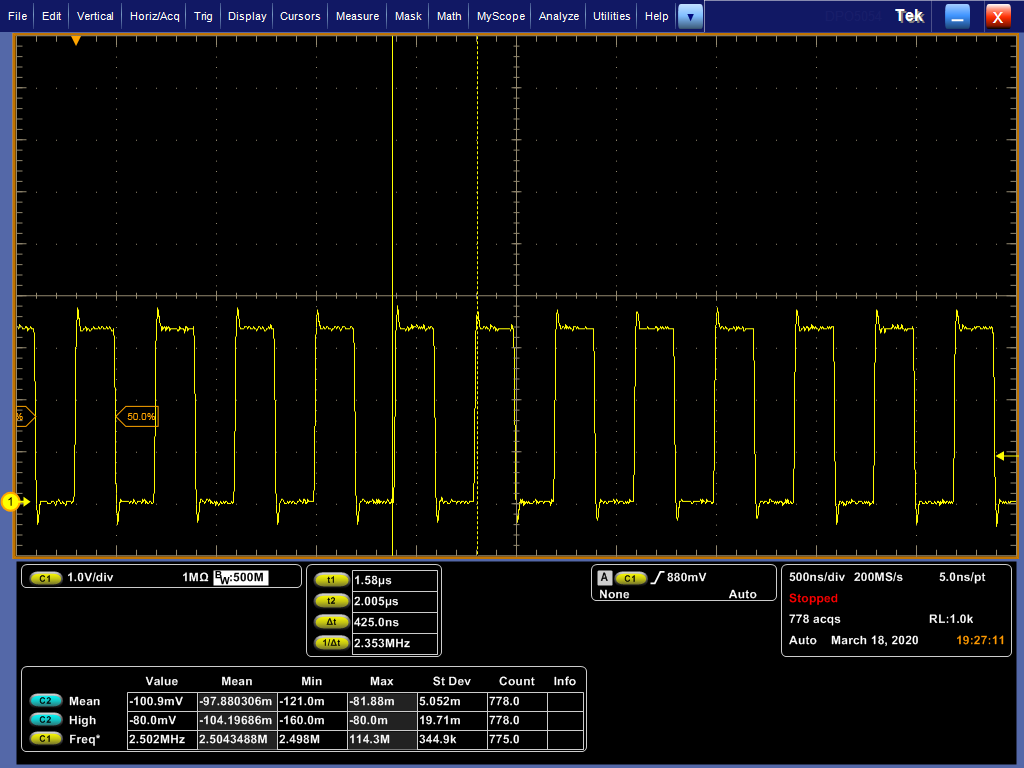Click the C2 badge of the High measurement

click(45, 720)
